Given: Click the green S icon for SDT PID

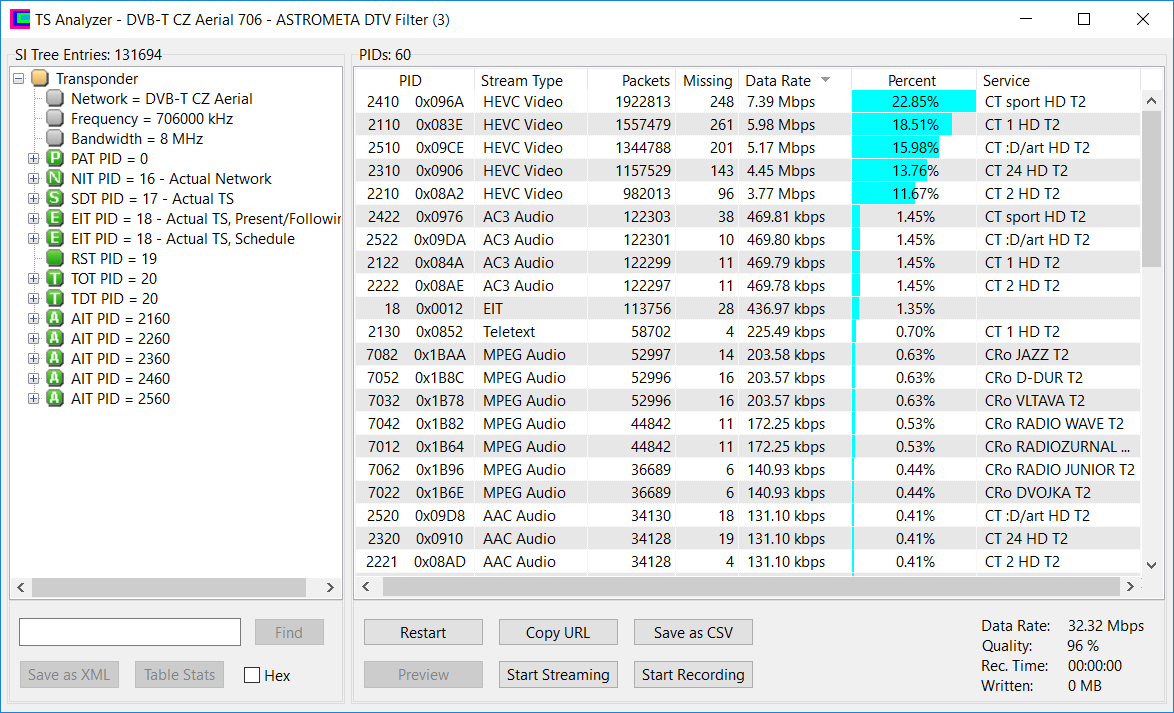Looking at the screenshot, I should [x=55, y=199].
